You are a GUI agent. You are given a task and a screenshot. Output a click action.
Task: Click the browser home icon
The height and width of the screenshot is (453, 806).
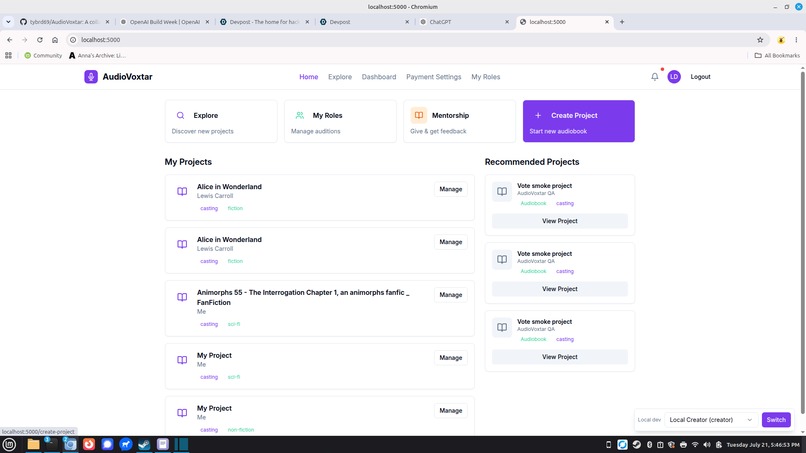point(55,40)
